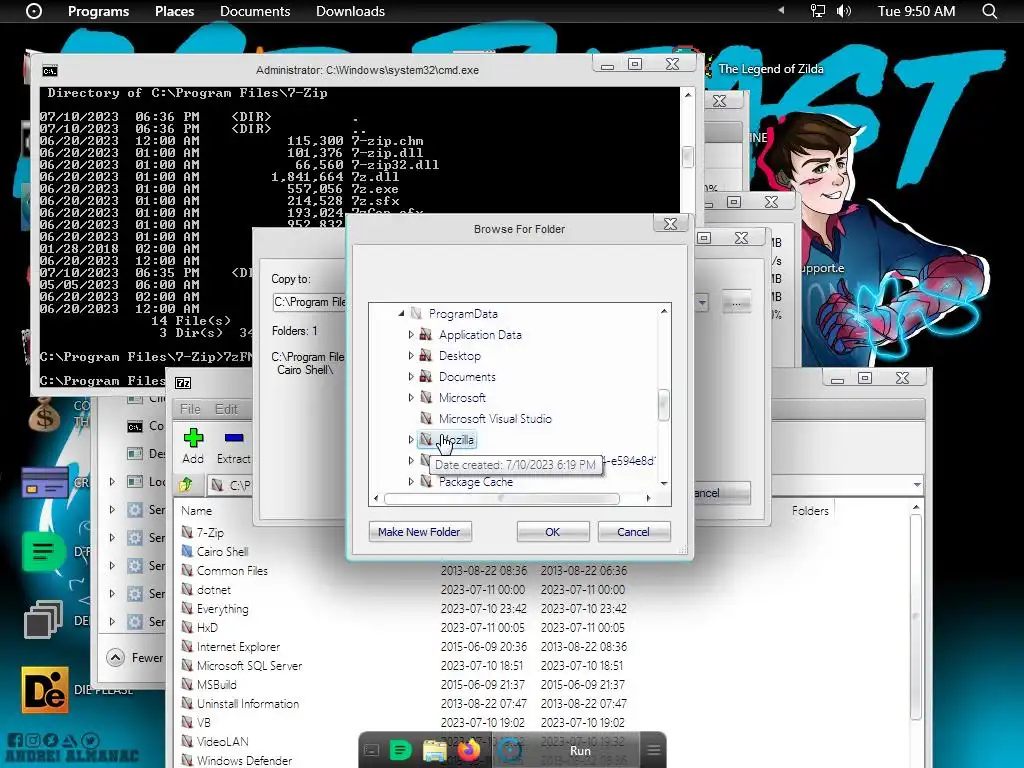Expand the Documents folder node
The width and height of the screenshot is (1024, 768).
point(411,376)
